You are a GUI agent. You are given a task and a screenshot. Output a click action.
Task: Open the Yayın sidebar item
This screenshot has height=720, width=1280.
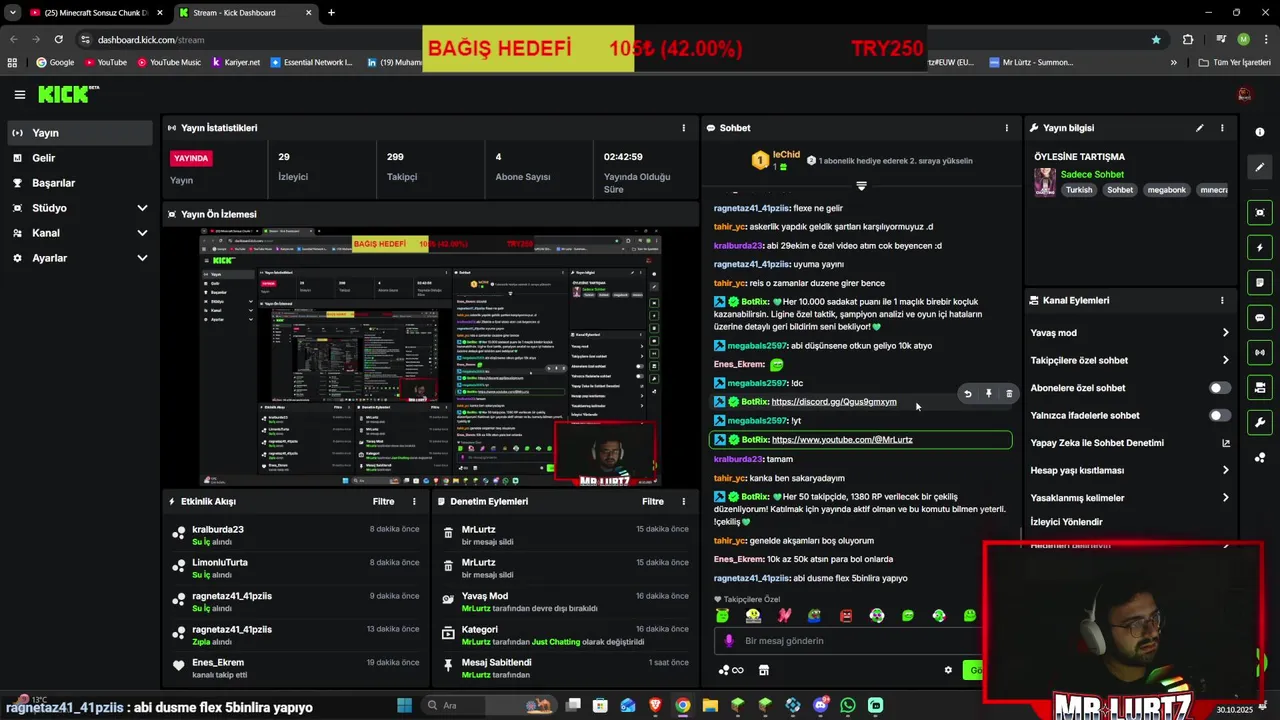point(80,133)
